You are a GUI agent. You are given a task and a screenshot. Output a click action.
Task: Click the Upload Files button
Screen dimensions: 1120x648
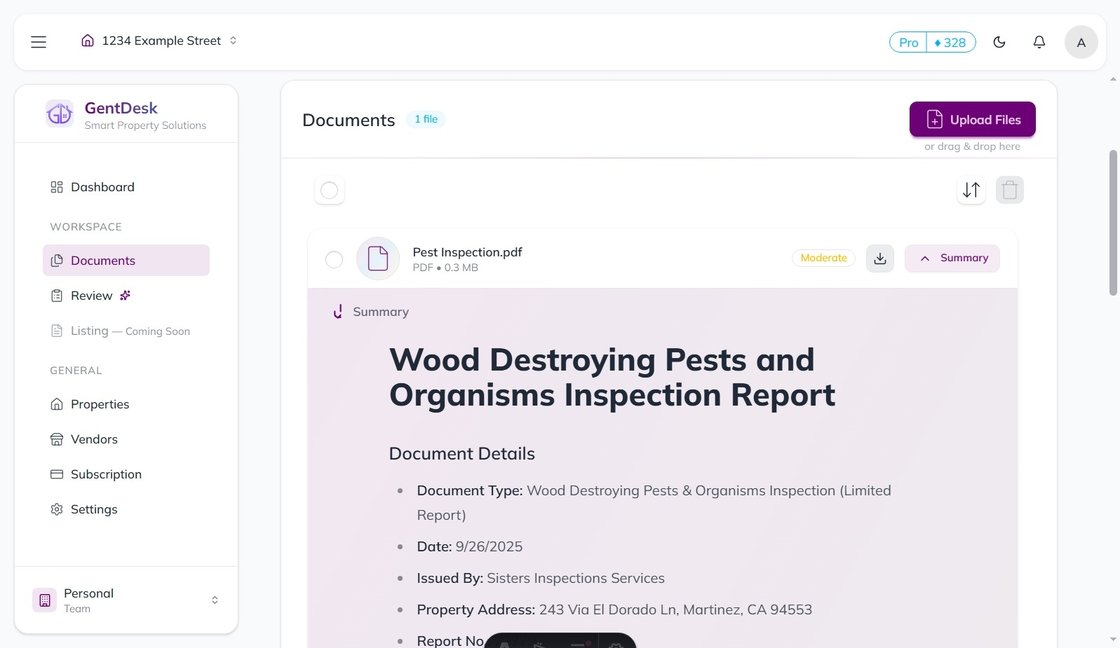972,118
